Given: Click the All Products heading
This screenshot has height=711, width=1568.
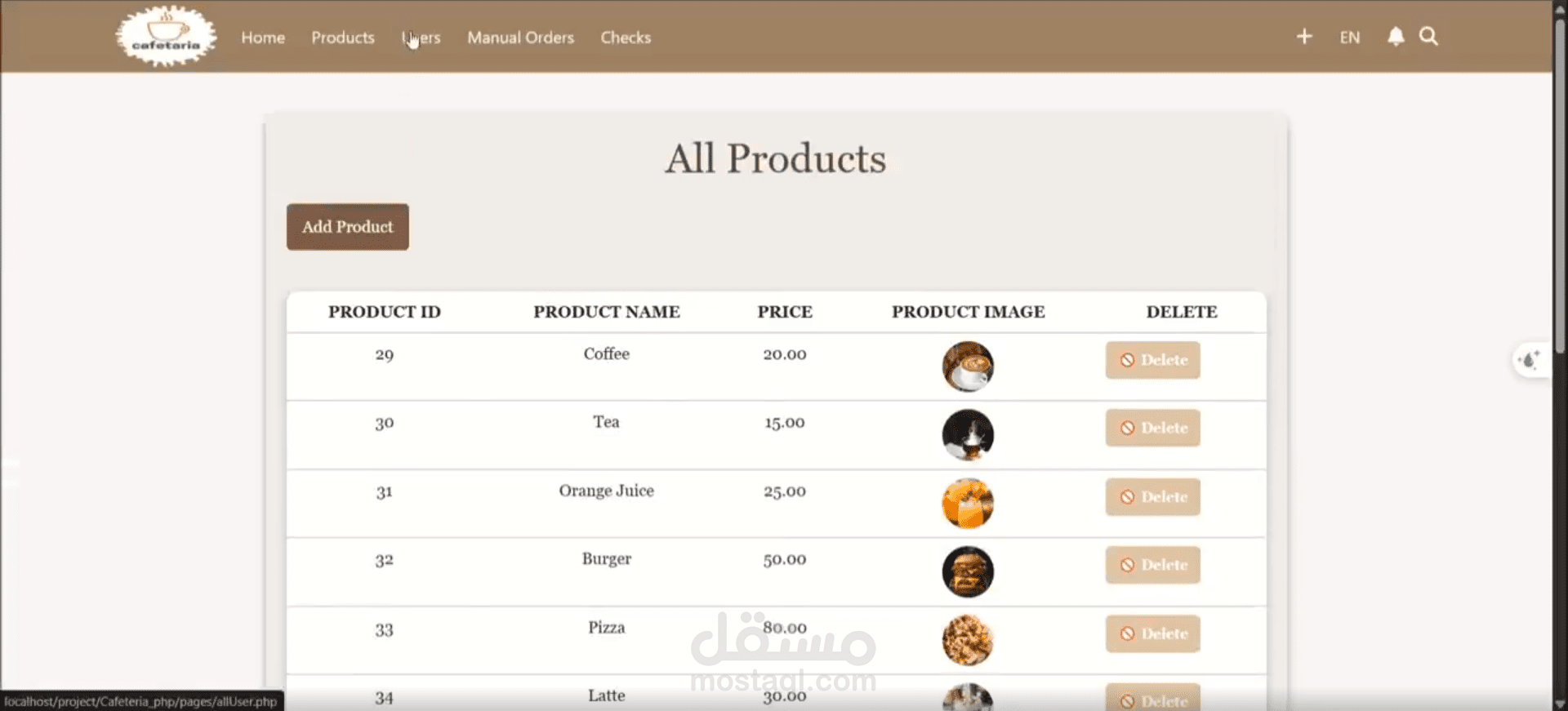Looking at the screenshot, I should [775, 158].
